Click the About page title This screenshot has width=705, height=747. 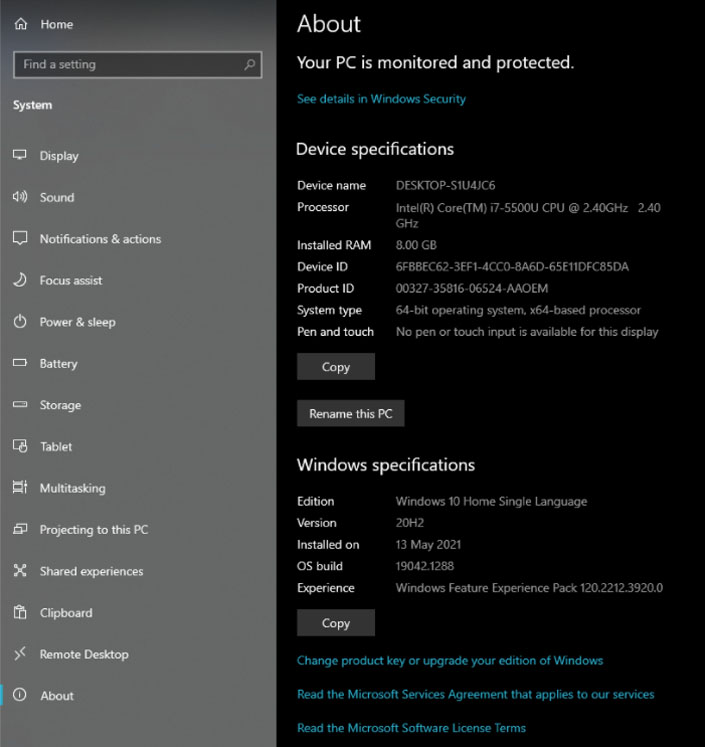pos(329,23)
